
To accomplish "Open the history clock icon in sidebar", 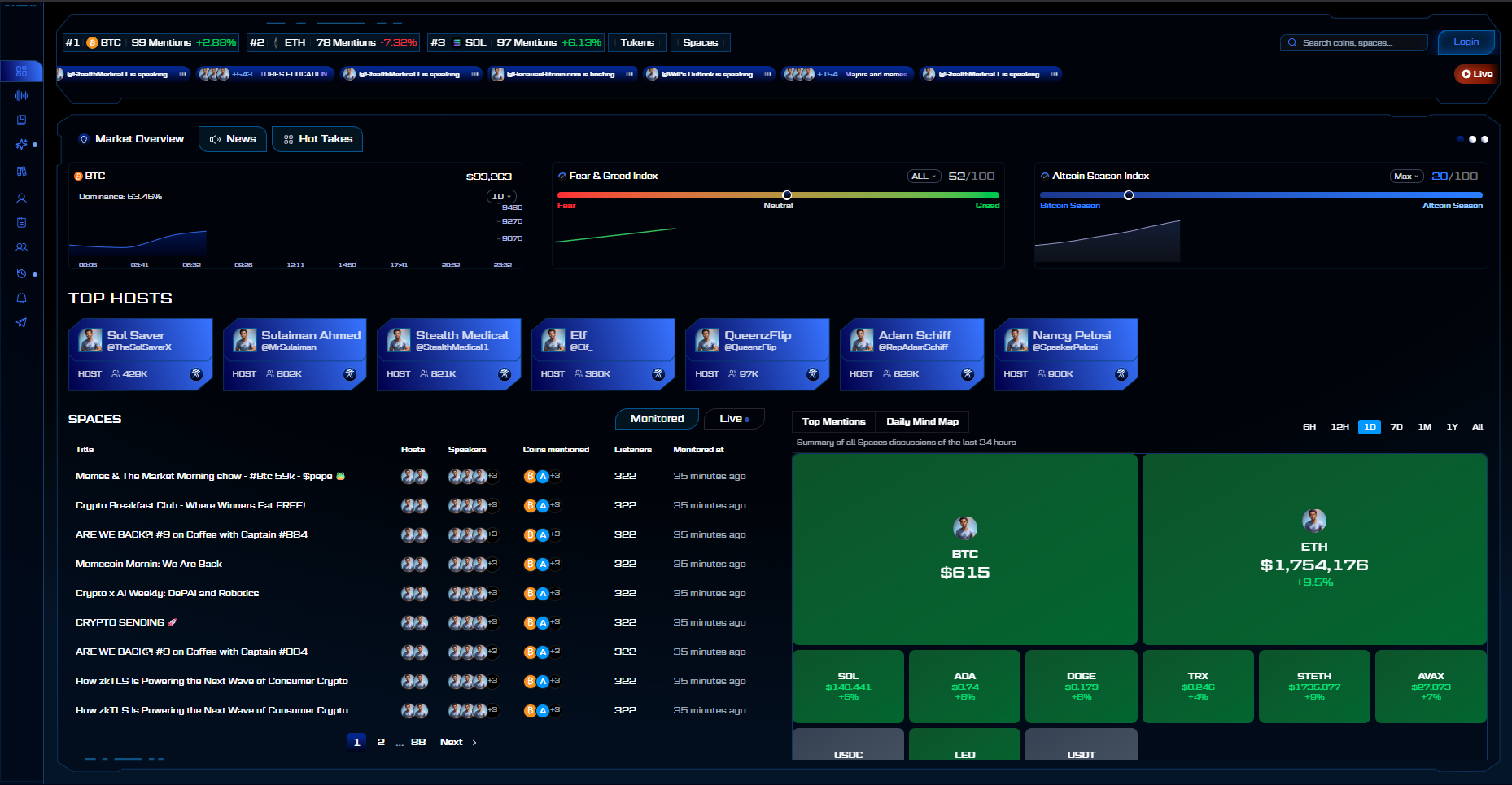I will click(21, 273).
